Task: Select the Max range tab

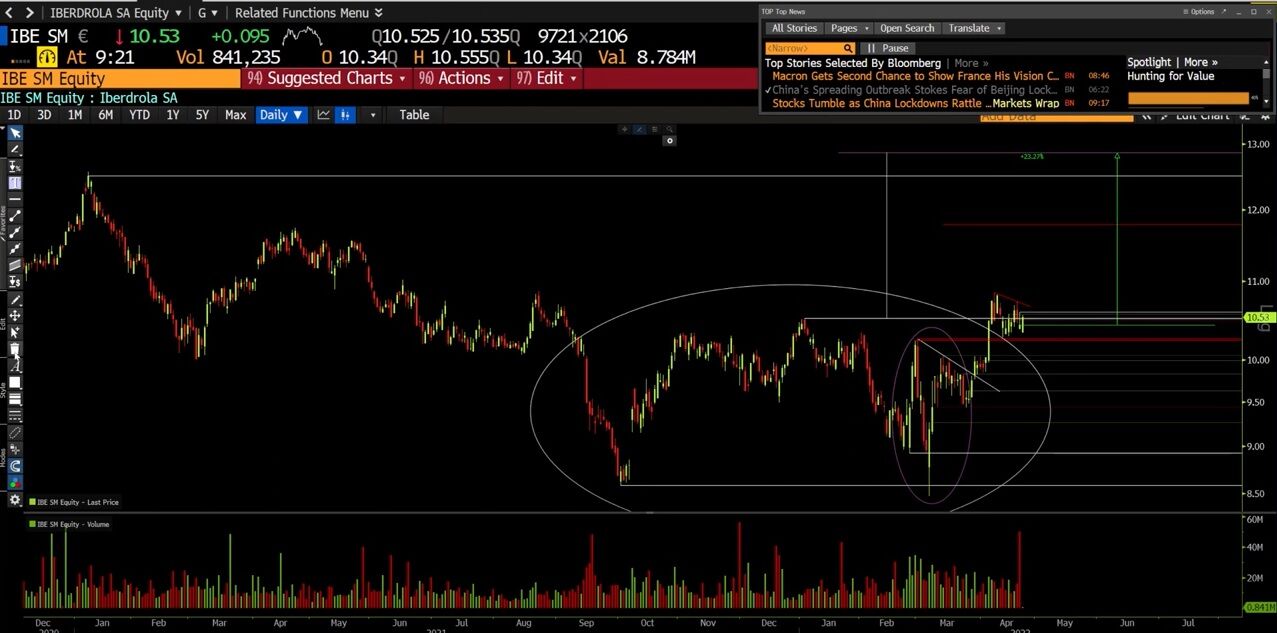Action: point(235,115)
